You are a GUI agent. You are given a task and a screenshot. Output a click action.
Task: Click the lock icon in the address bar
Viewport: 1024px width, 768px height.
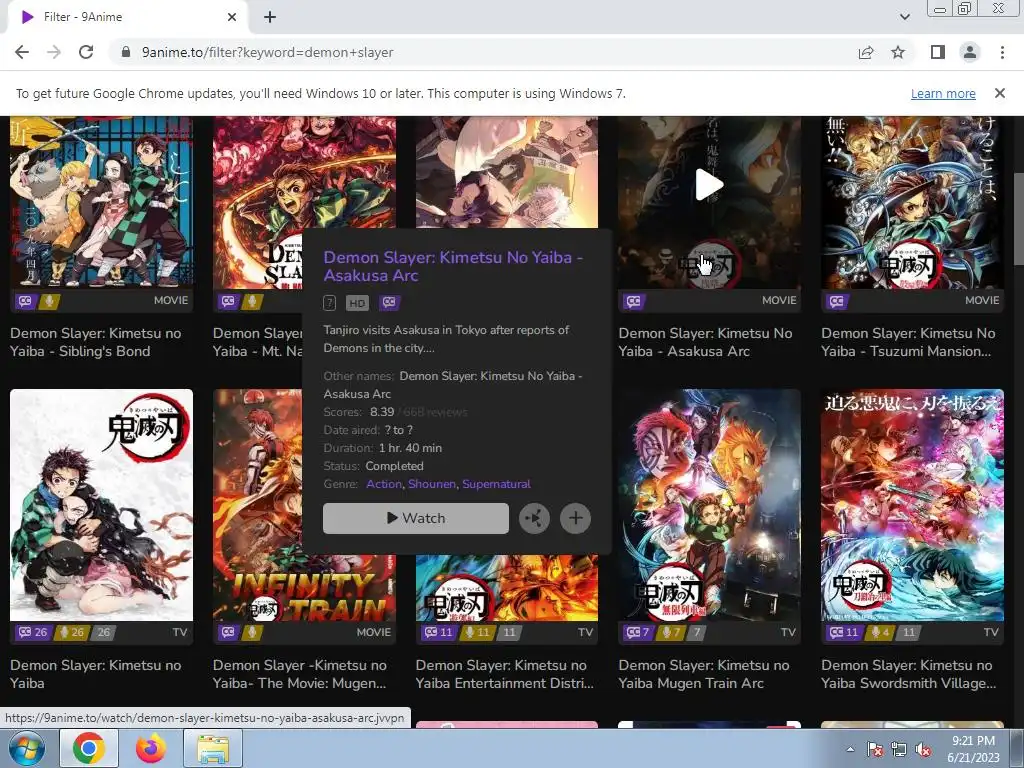tap(126, 52)
